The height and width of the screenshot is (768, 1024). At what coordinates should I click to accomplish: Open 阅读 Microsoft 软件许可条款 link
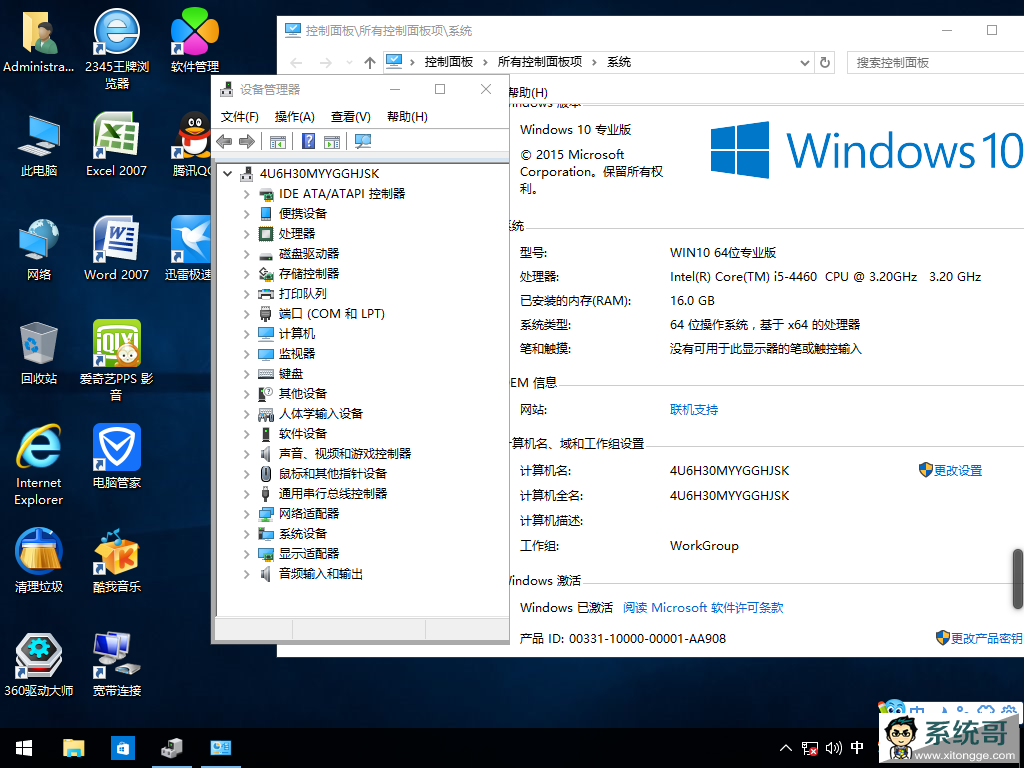point(703,607)
